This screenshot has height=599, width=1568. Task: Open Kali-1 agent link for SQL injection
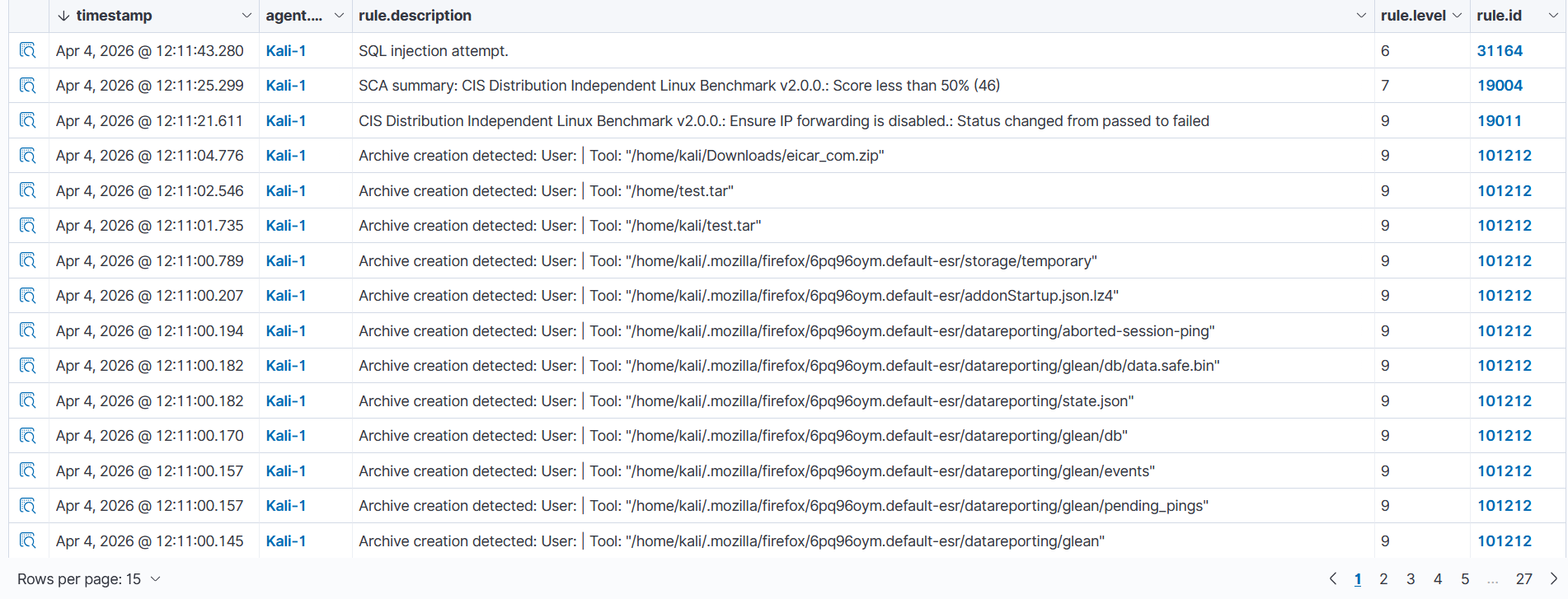click(286, 50)
